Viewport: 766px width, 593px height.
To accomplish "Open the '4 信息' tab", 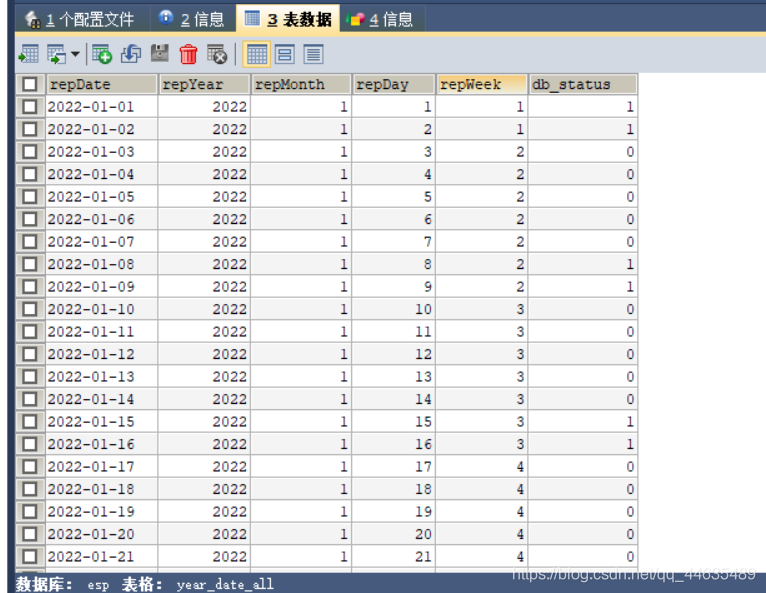I will point(380,20).
